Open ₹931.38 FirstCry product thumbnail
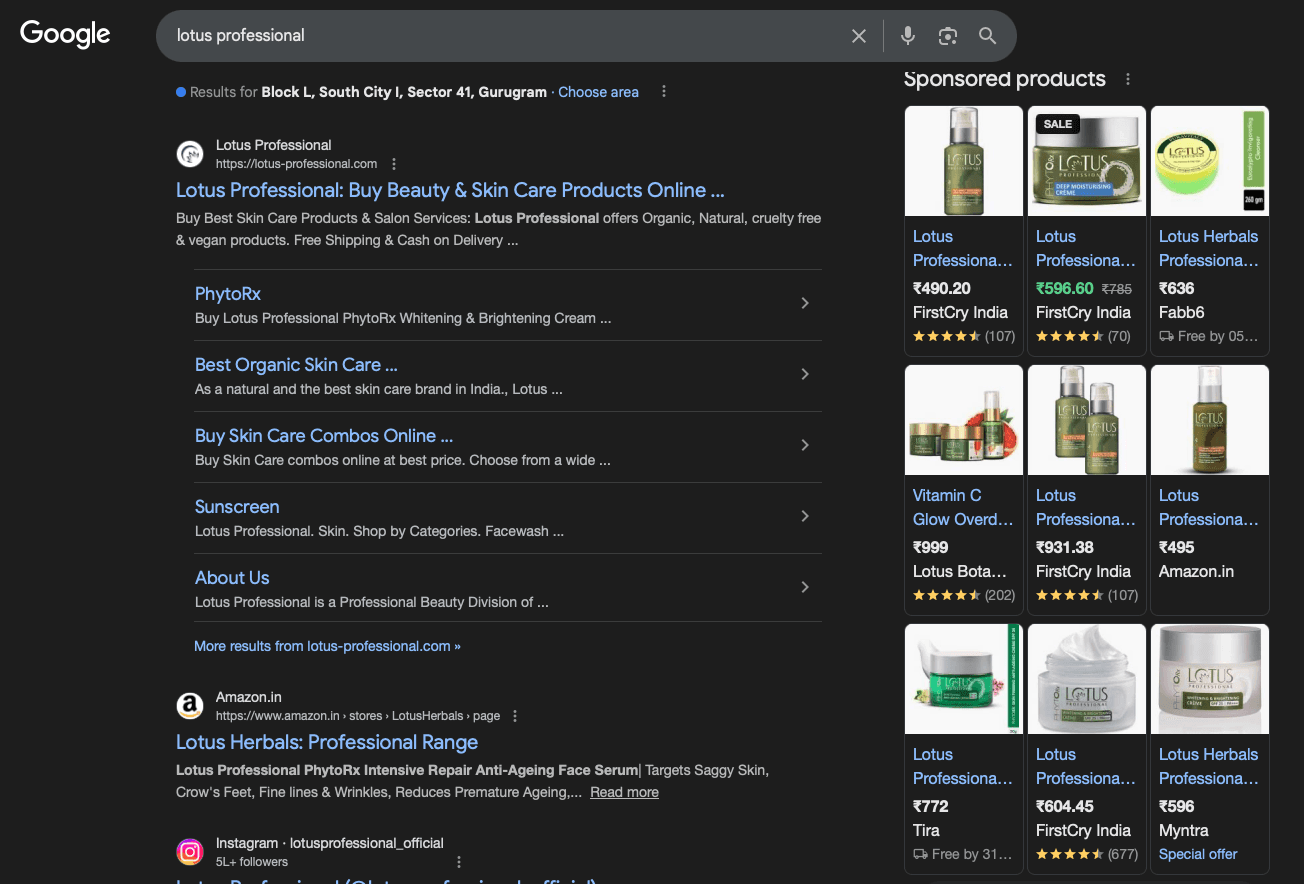Viewport: 1304px width, 884px height. click(x=1087, y=420)
